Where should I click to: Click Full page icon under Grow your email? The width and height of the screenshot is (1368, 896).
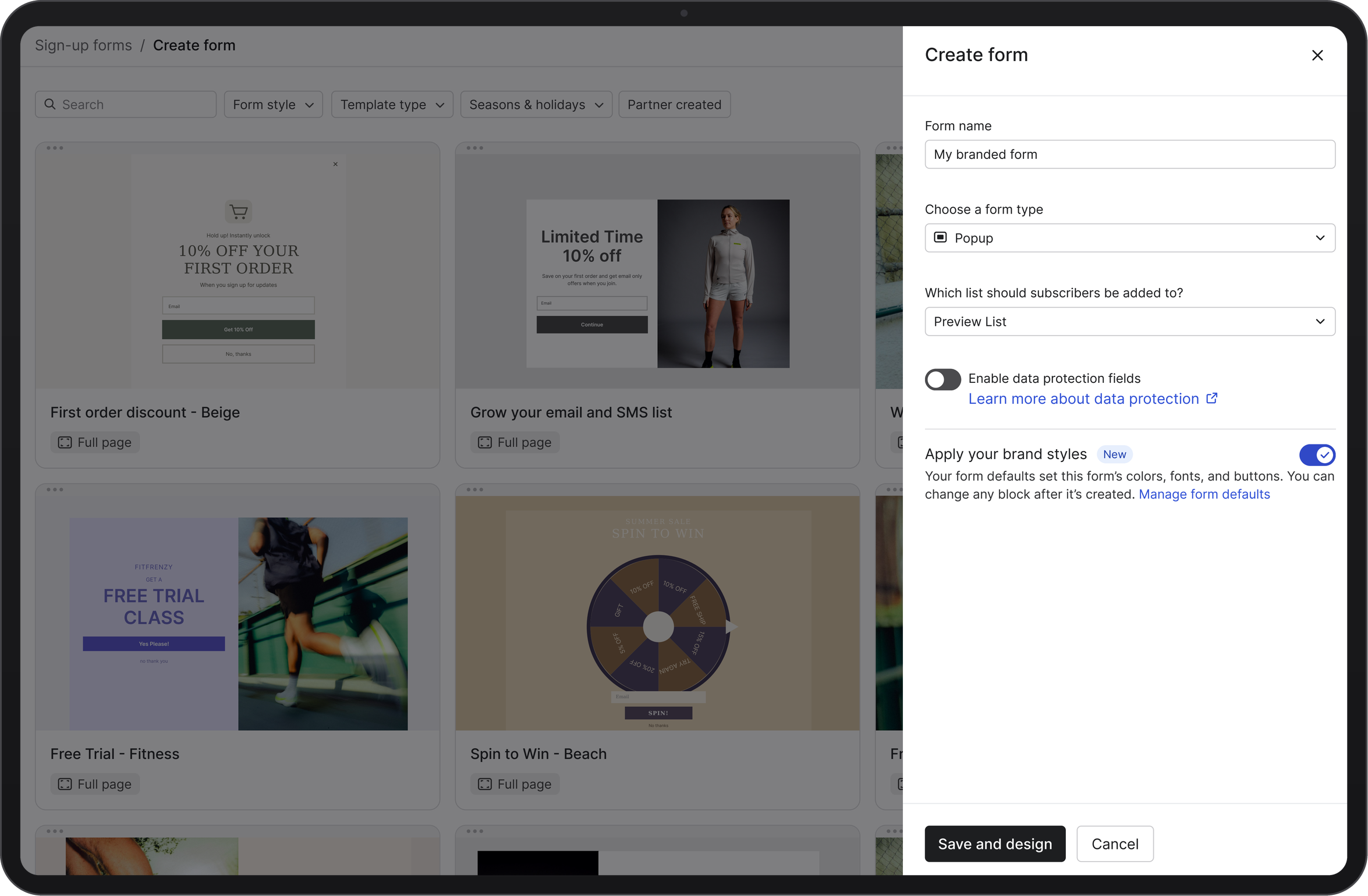point(484,443)
